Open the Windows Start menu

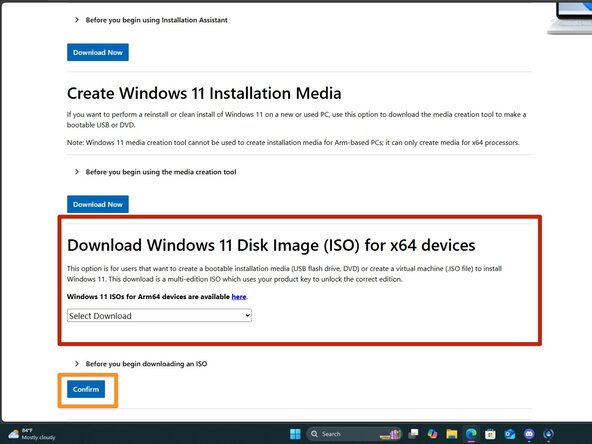(x=295, y=434)
